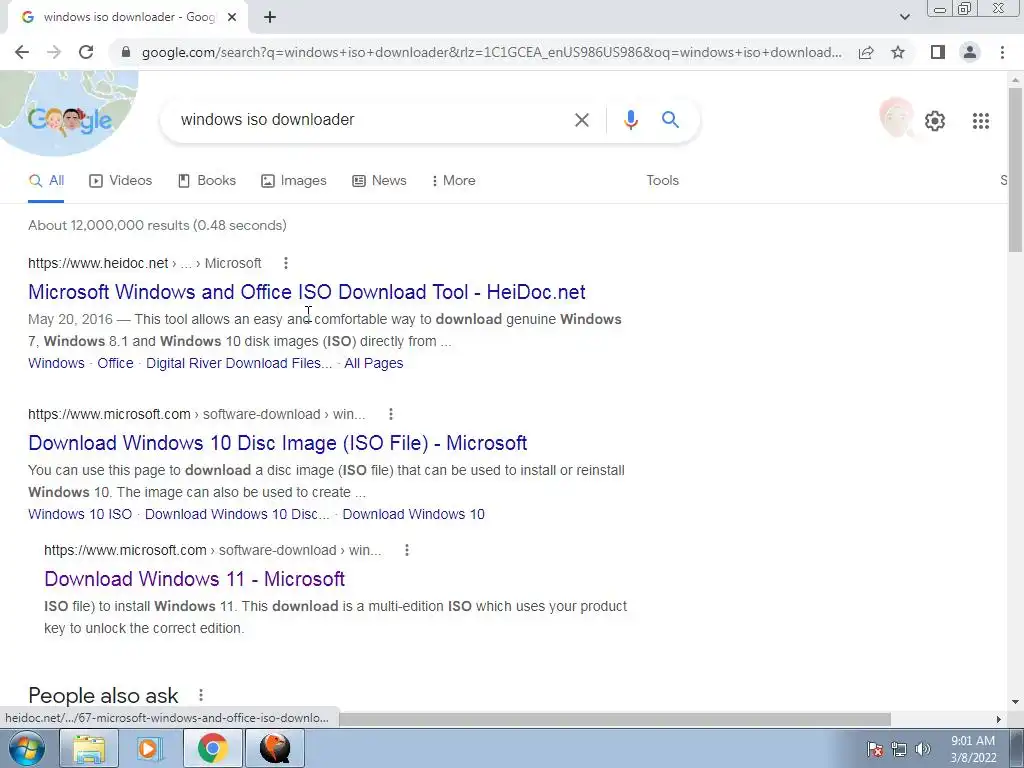The width and height of the screenshot is (1024, 768).
Task: Click the padlock site info icon
Action: coord(126,52)
